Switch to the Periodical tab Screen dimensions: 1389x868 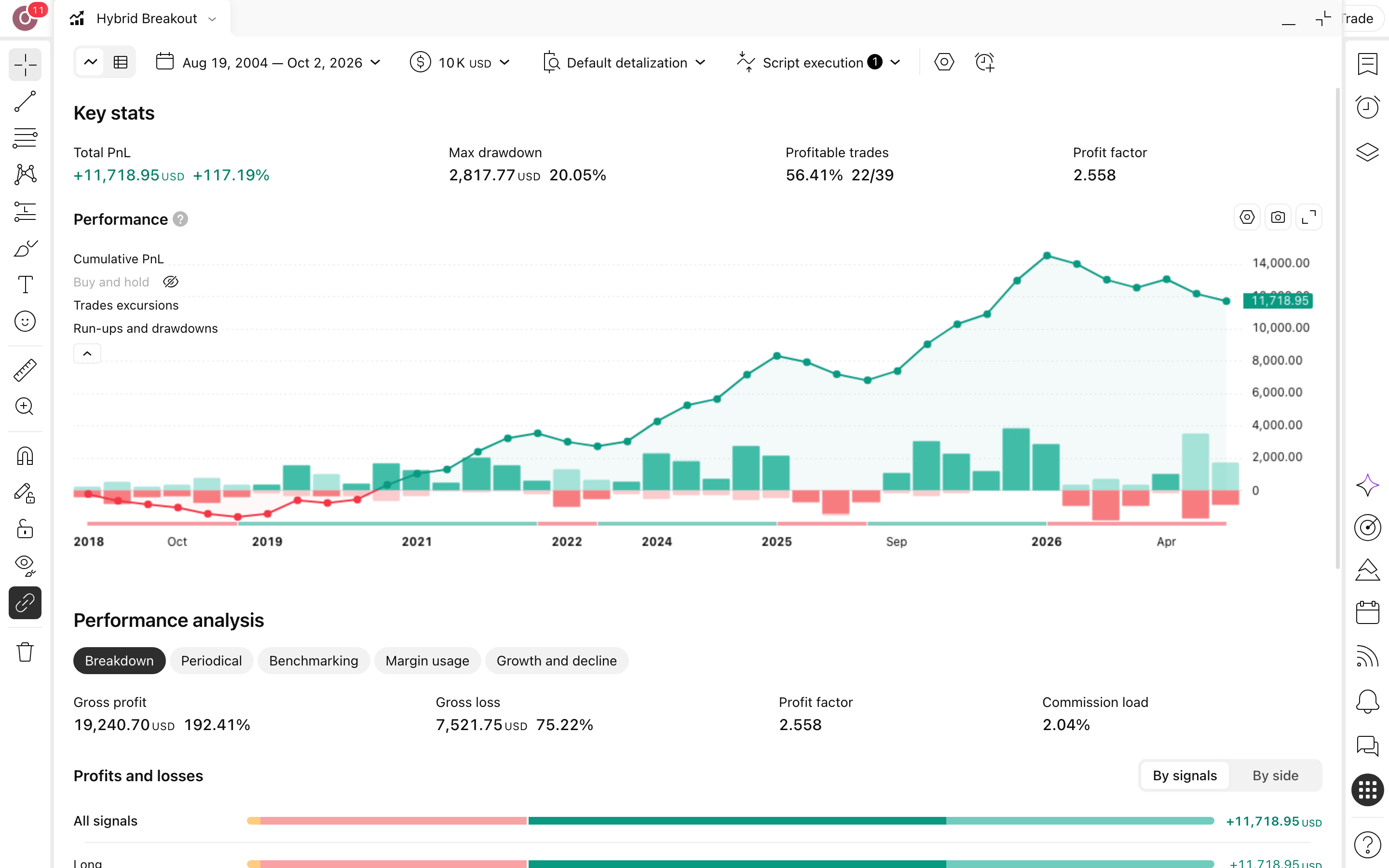point(211,661)
